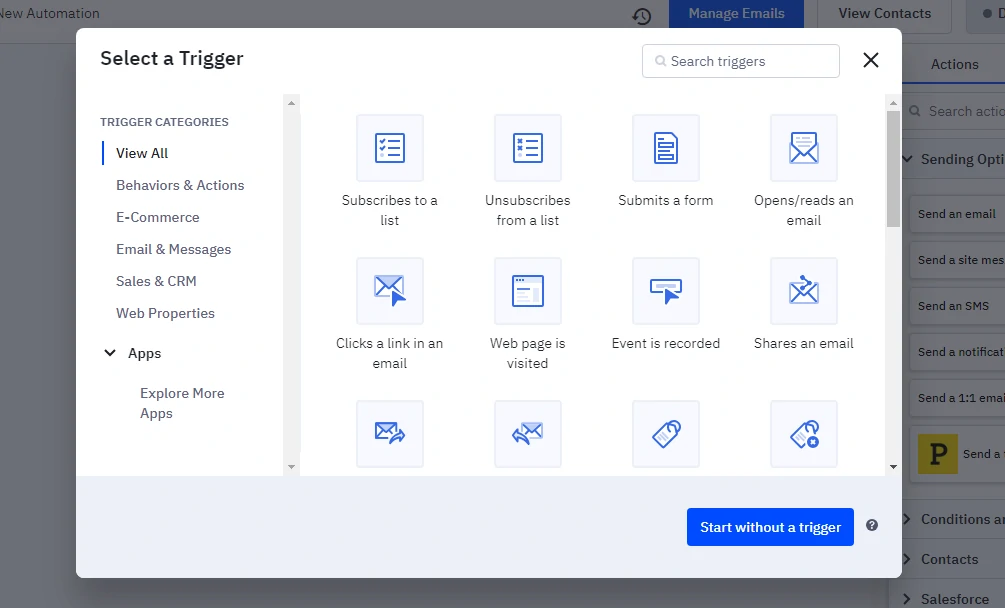Click the Web page is visited label
Viewport: 1005px width, 608px height.
click(527, 353)
